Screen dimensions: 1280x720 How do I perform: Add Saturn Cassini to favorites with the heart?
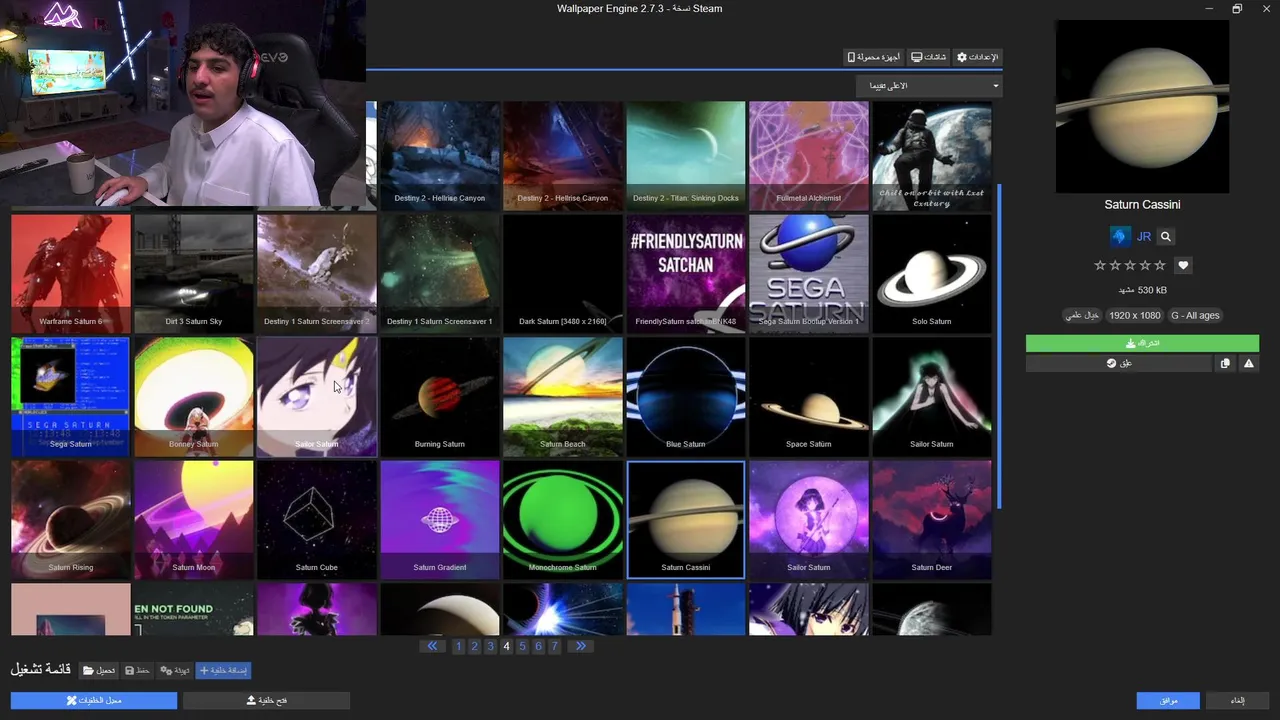point(1184,265)
